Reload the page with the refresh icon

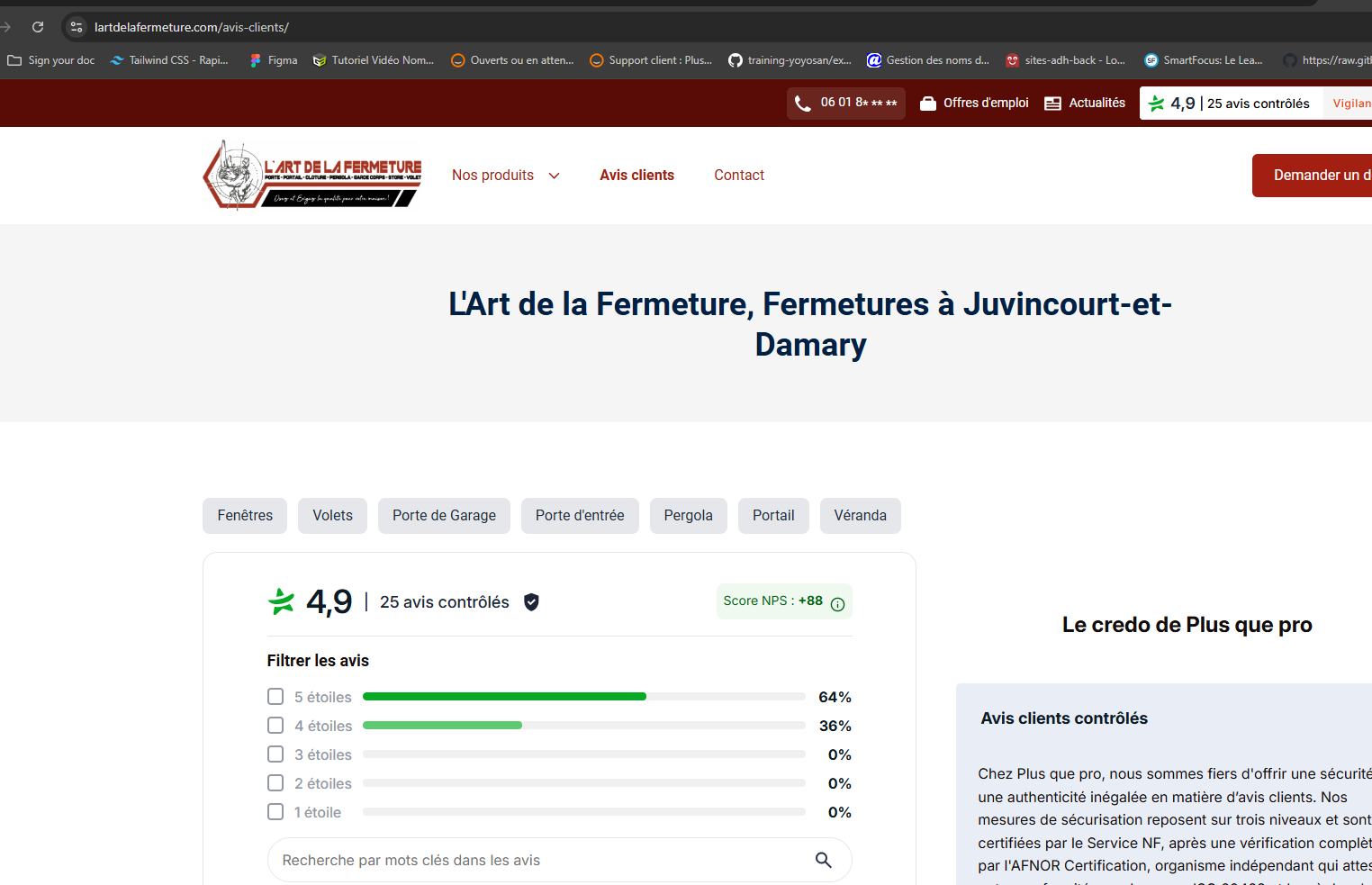(38, 27)
